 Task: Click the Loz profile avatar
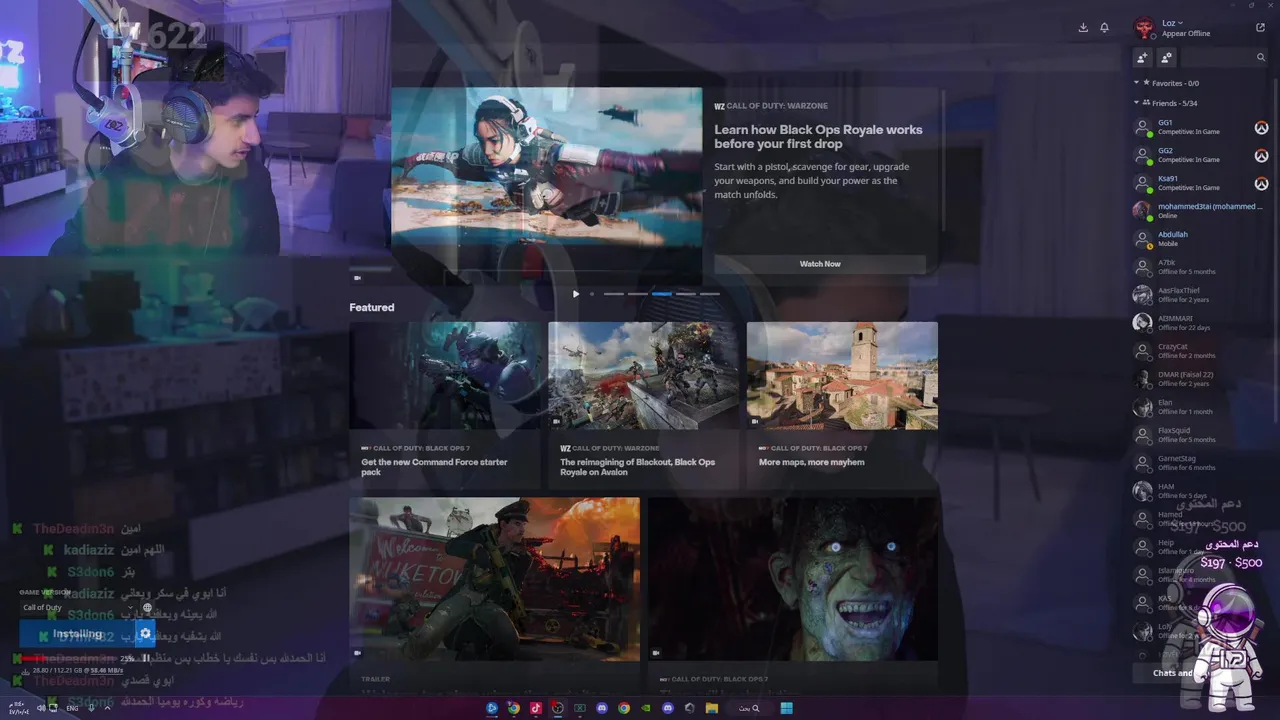(1144, 28)
